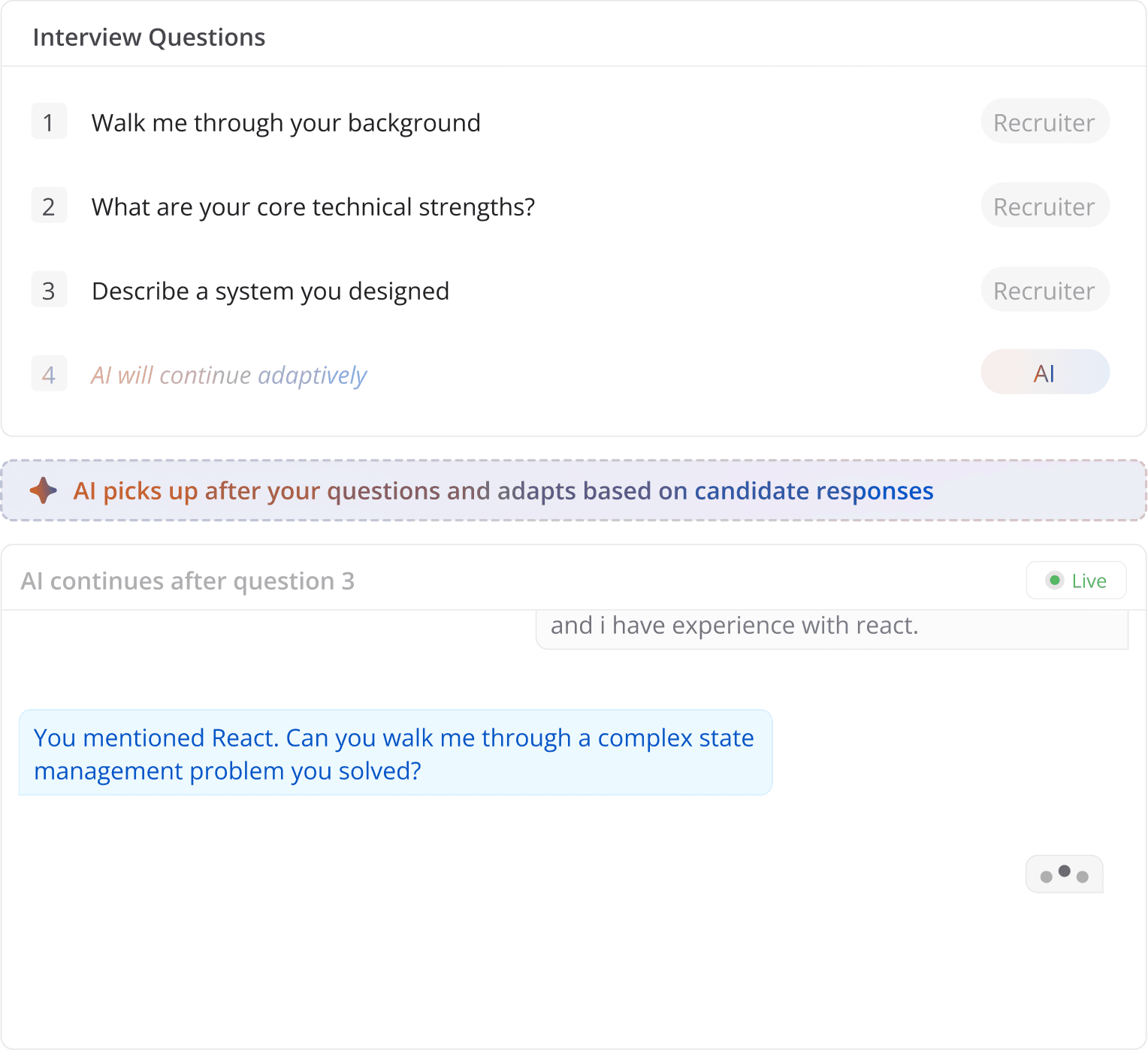Click number badge 3 in question list
This screenshot has height=1050, width=1148.
pos(49,290)
